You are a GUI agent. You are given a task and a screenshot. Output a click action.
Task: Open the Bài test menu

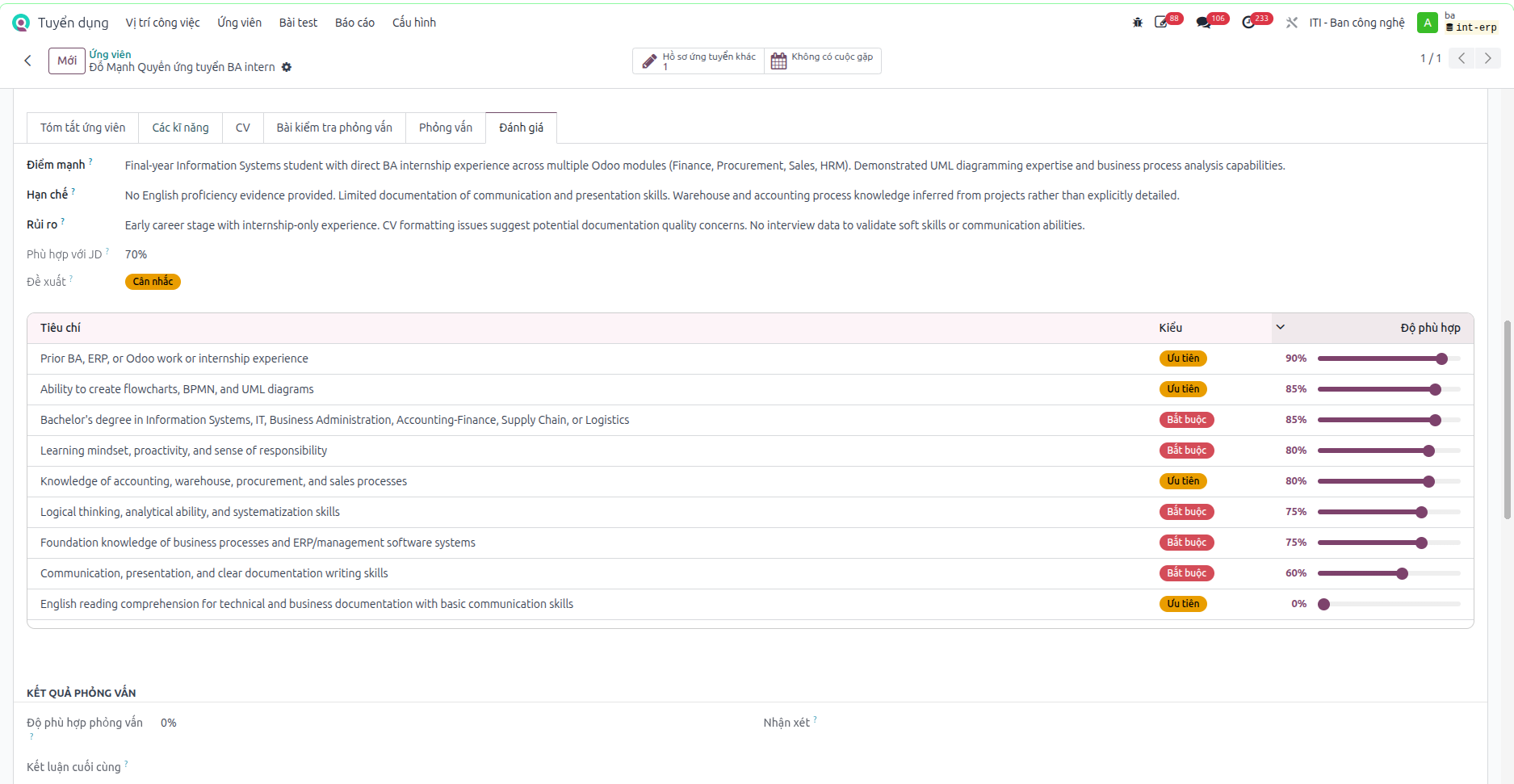[298, 23]
